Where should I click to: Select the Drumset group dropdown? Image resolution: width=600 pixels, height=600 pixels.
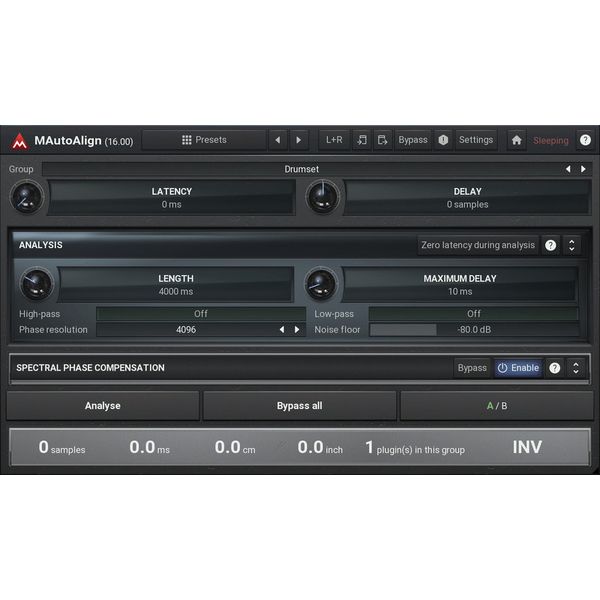pos(300,169)
